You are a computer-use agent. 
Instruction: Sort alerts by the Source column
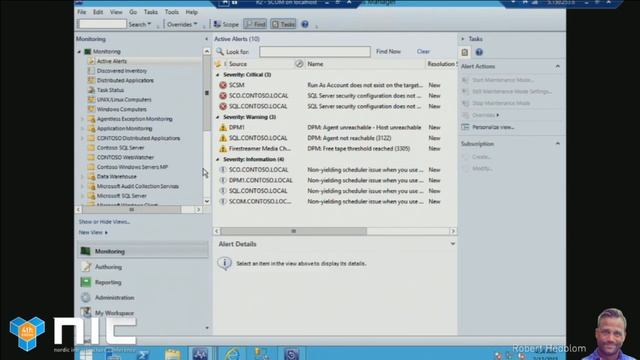point(238,64)
